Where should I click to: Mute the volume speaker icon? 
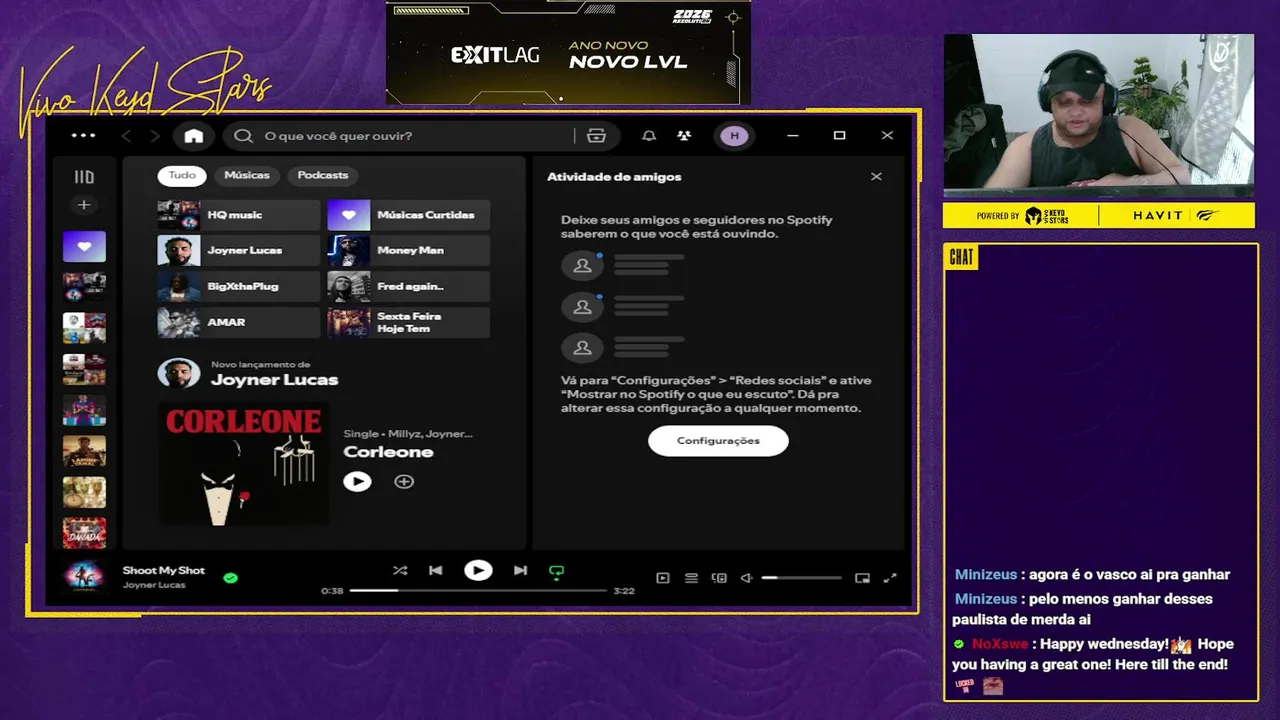[x=746, y=578]
